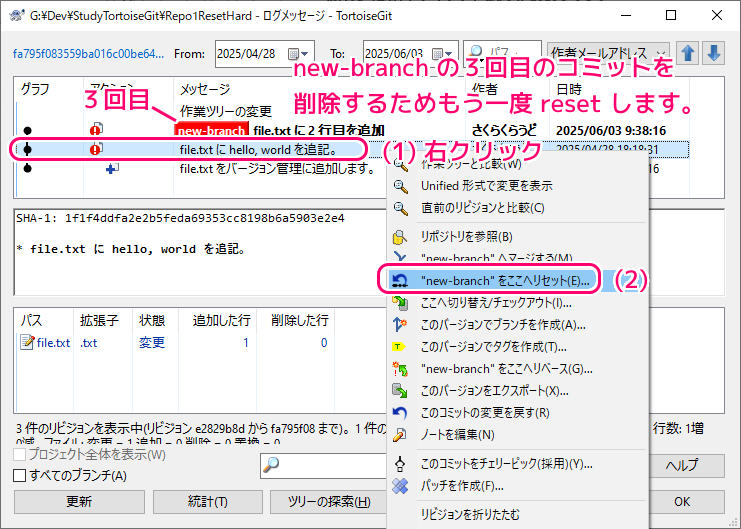Choose '"new-branch" をここへリセット(E)...' menu item
The width and height of the screenshot is (741, 529).
(517, 281)
